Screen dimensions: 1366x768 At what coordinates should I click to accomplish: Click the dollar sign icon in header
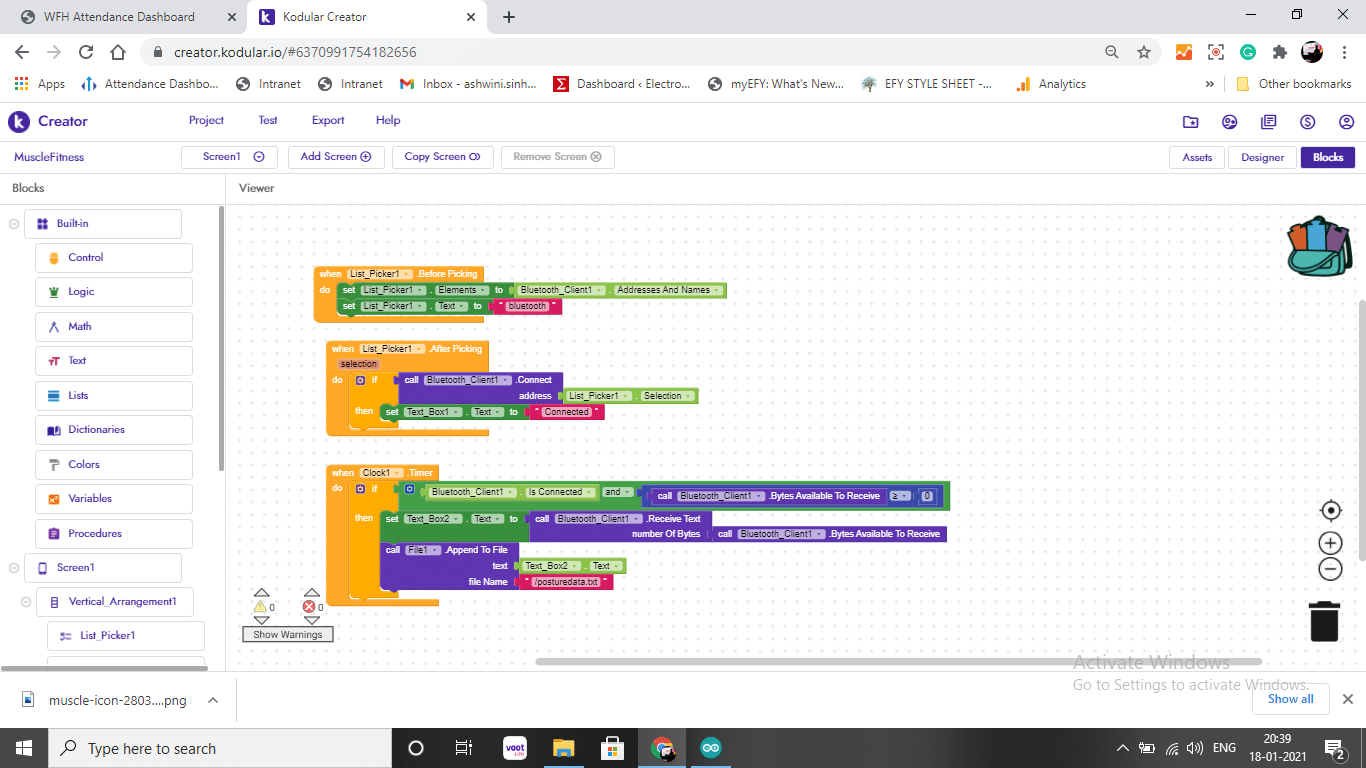point(1308,122)
